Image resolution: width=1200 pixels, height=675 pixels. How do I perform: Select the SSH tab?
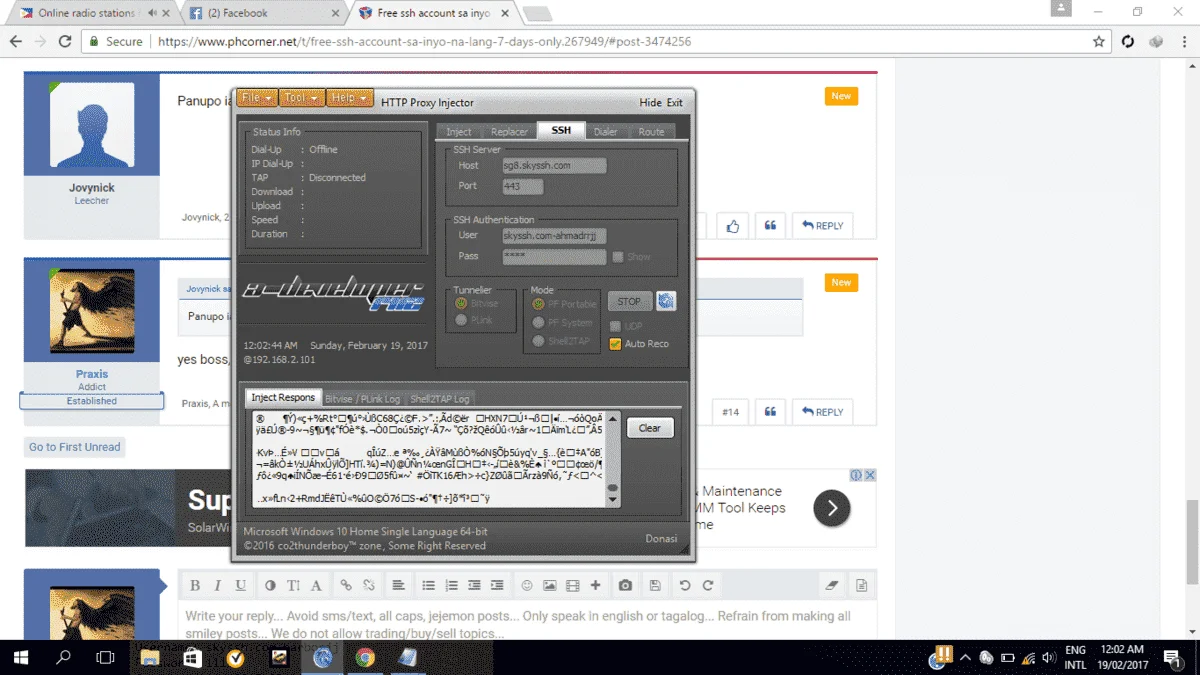coord(561,131)
